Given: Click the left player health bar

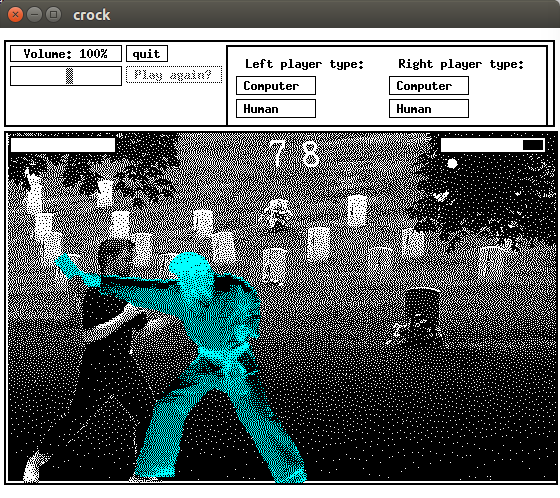Looking at the screenshot, I should coord(63,145).
